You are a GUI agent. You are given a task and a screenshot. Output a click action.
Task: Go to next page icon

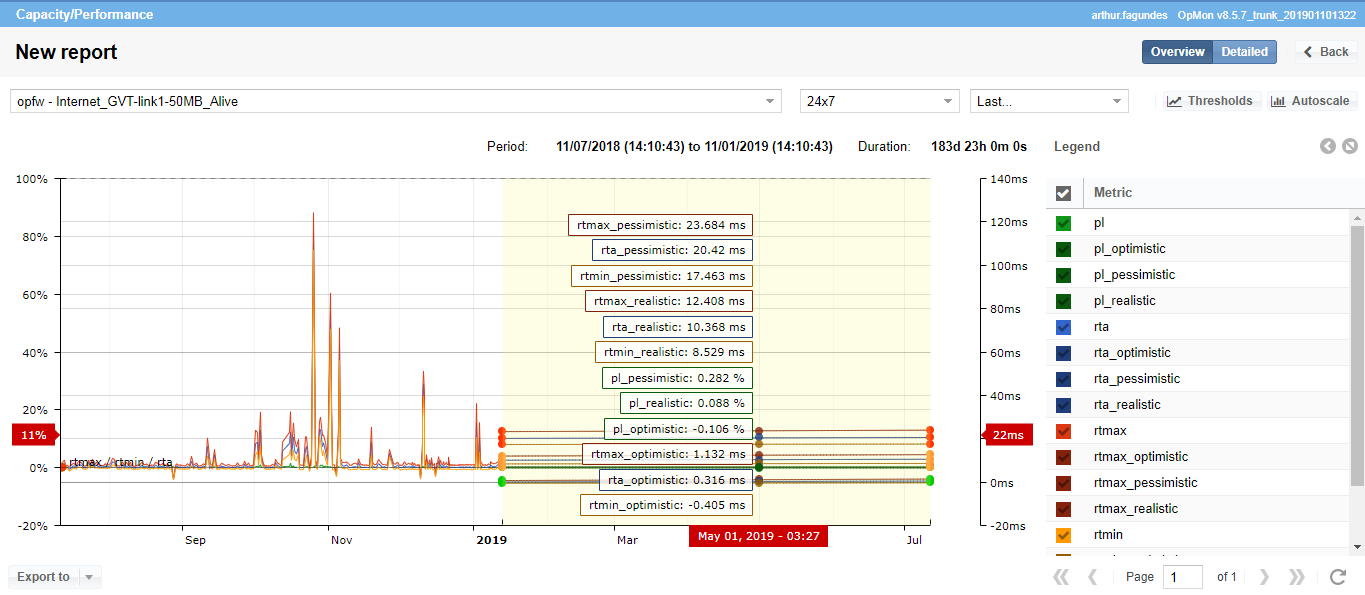coord(1264,577)
